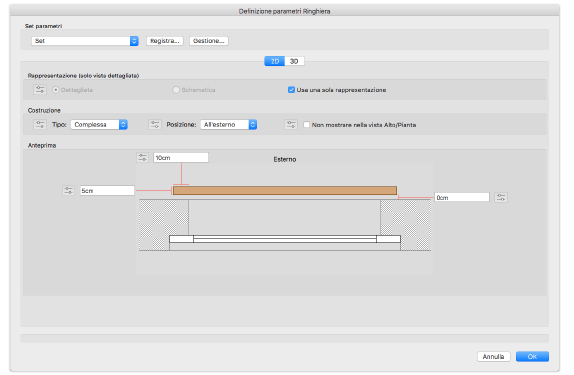The image size is (574, 375).
Task: Click the 5cm input field
Action: click(107, 190)
